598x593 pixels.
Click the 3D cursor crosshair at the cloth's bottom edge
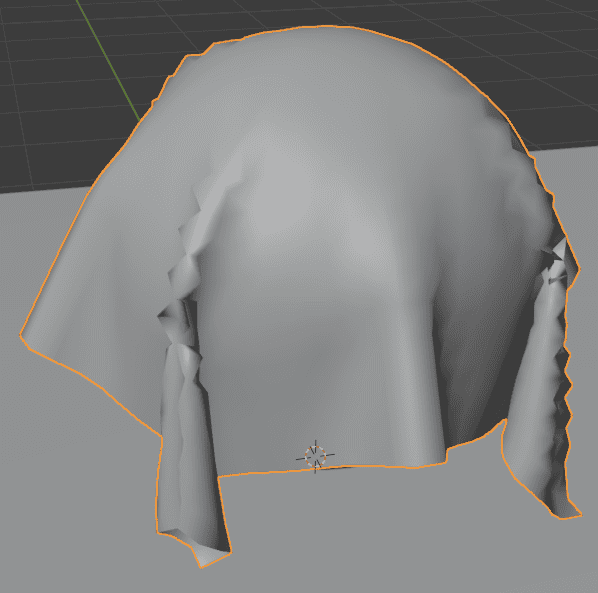point(315,456)
